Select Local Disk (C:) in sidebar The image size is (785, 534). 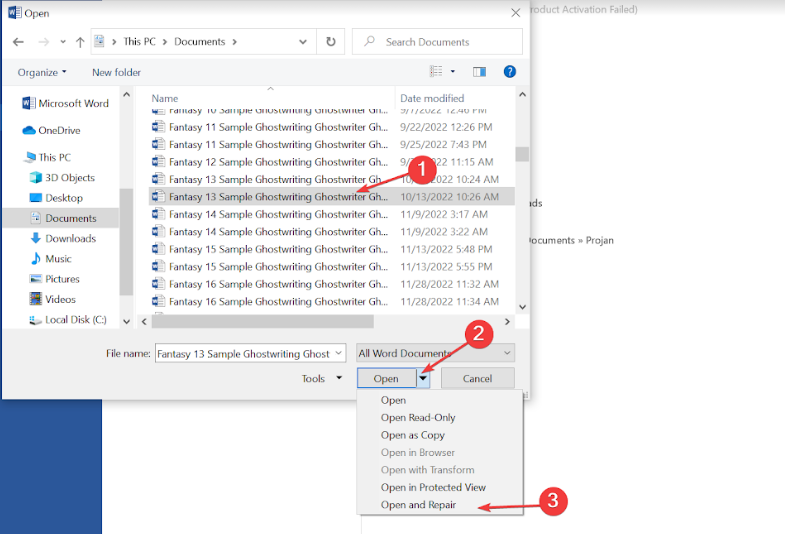pos(68,319)
